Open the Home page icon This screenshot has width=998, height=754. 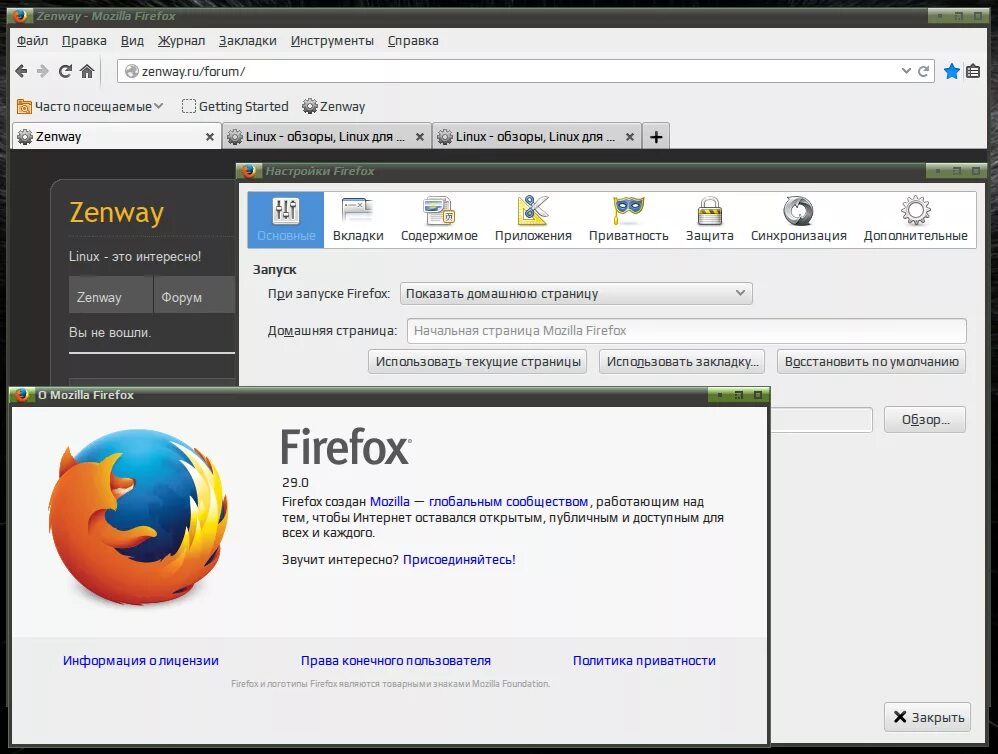tap(87, 71)
